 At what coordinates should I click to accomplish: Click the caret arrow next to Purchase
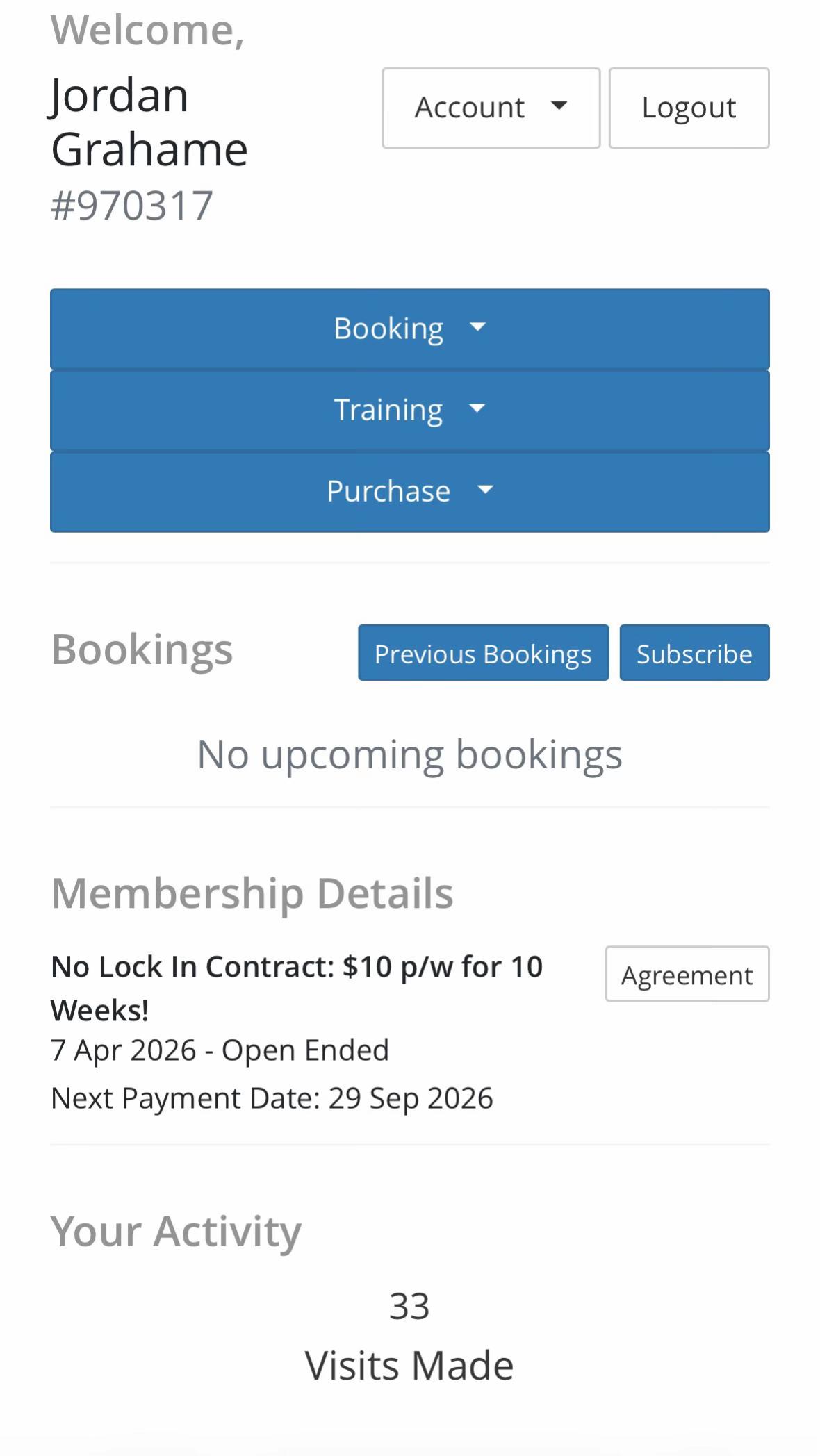pos(485,489)
